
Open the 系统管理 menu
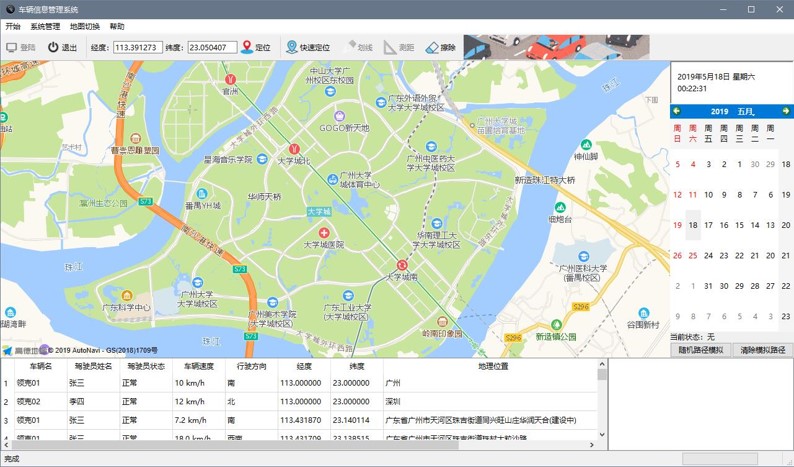pos(45,26)
